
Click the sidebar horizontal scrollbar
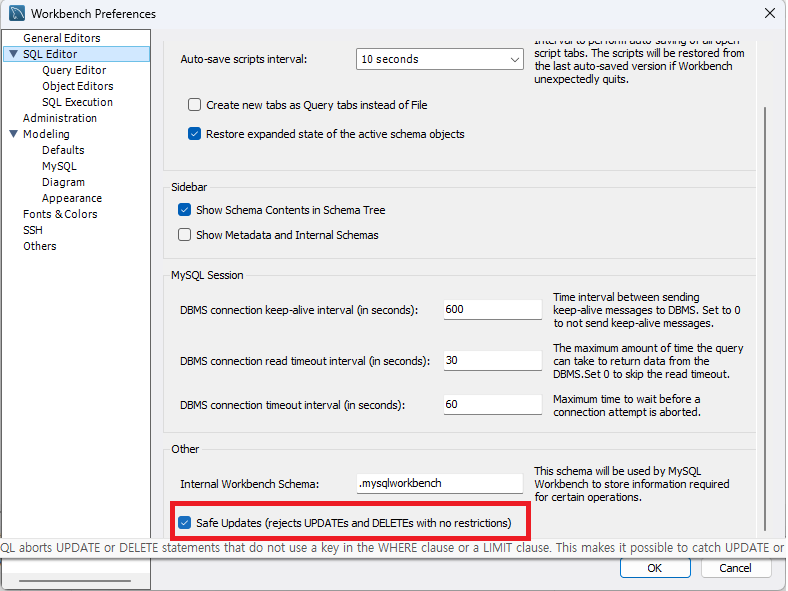(75, 581)
